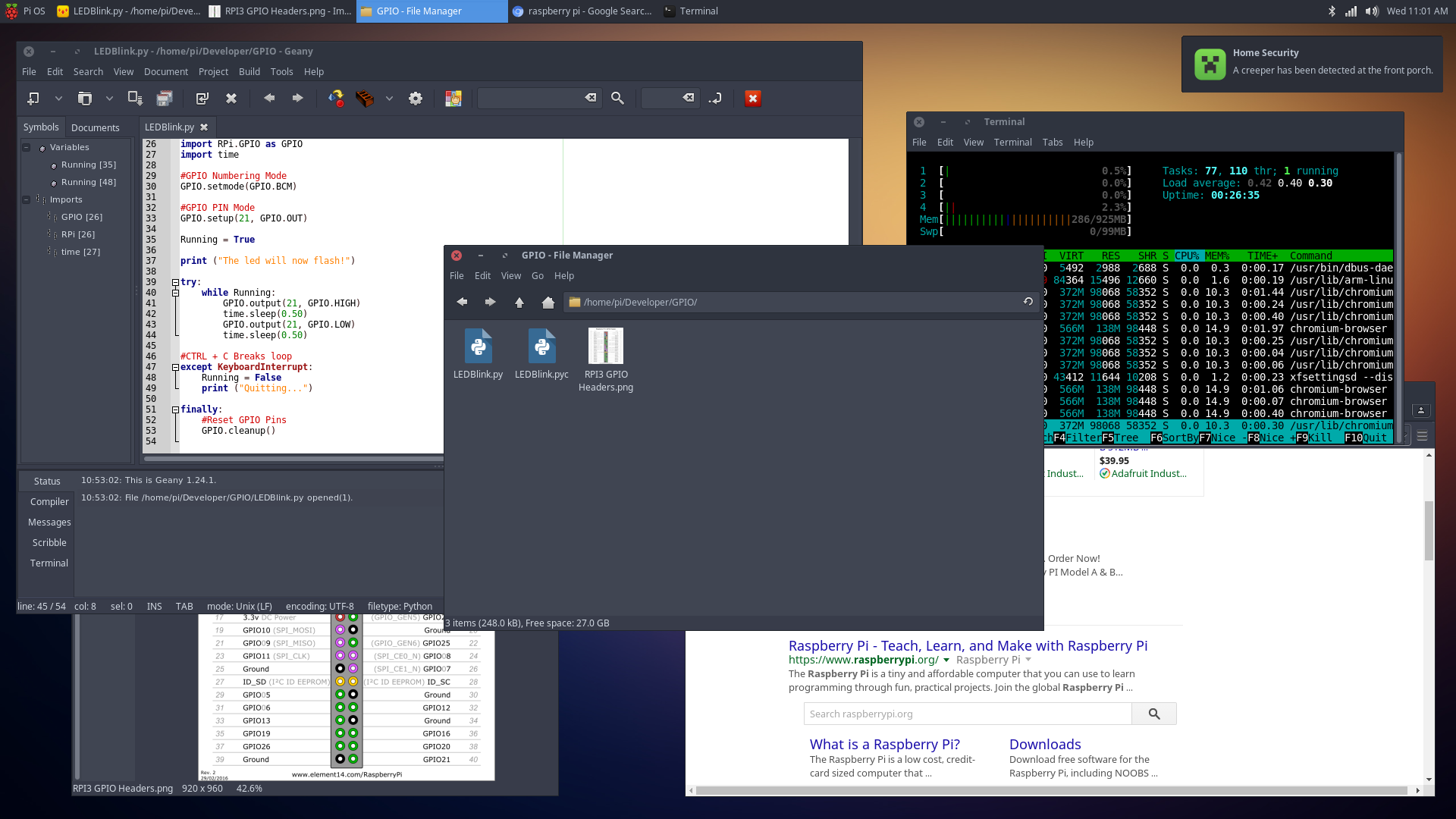The image size is (1456, 819).
Task: Open dropdown arrow next to New file icon
Action: [x=58, y=99]
